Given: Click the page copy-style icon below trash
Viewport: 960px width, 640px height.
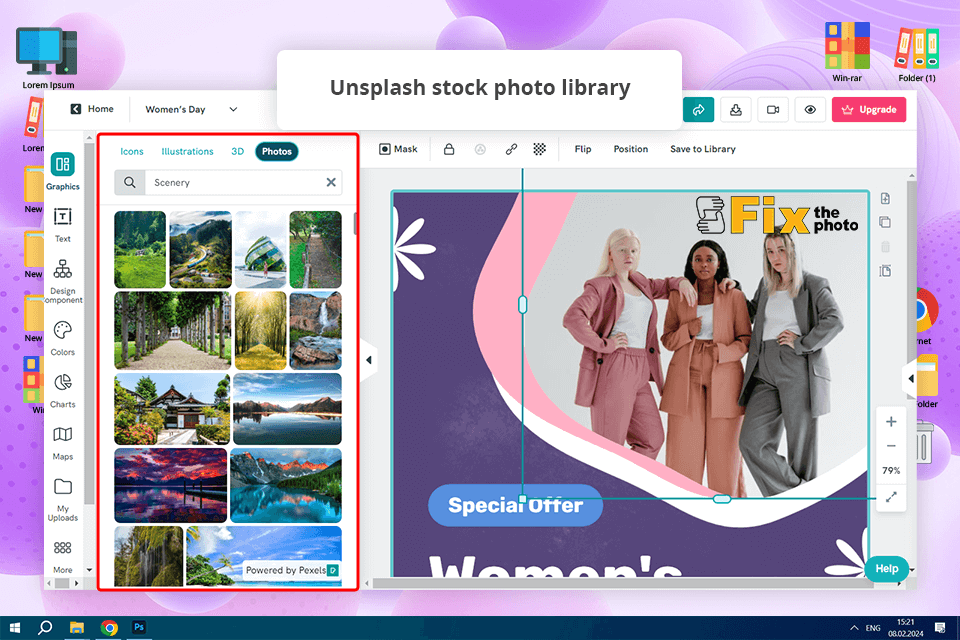Looking at the screenshot, I should pos(885,271).
